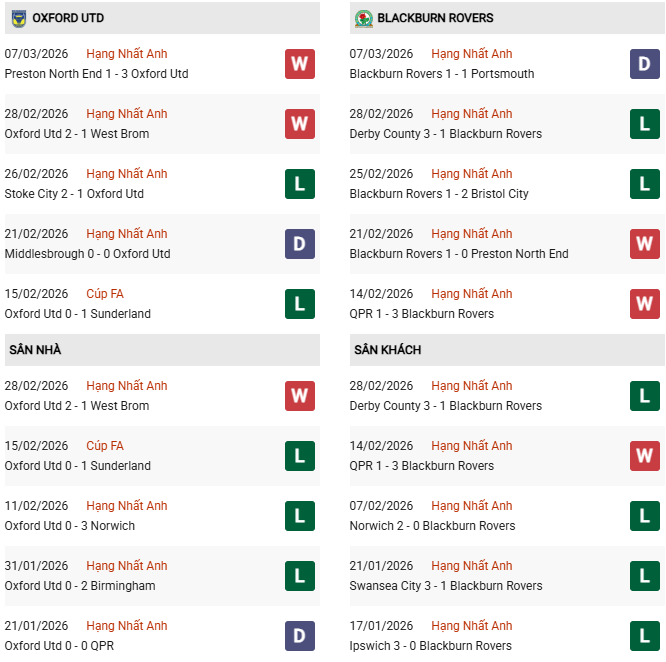The width and height of the screenshot is (666, 662).
Task: Open Norwich 2 - 0 Blackburn Rovers match
Action: point(432,526)
